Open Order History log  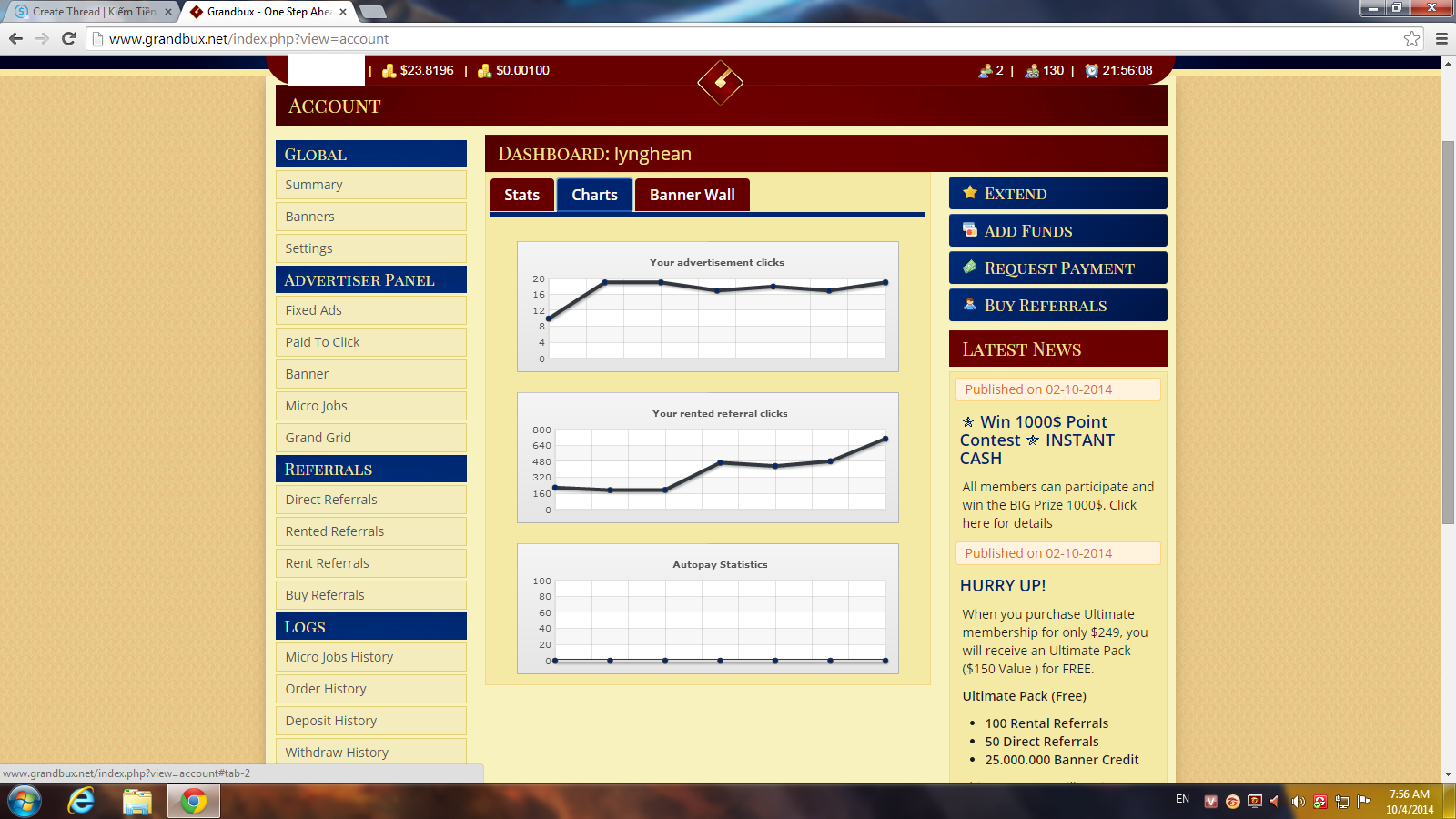point(371,689)
